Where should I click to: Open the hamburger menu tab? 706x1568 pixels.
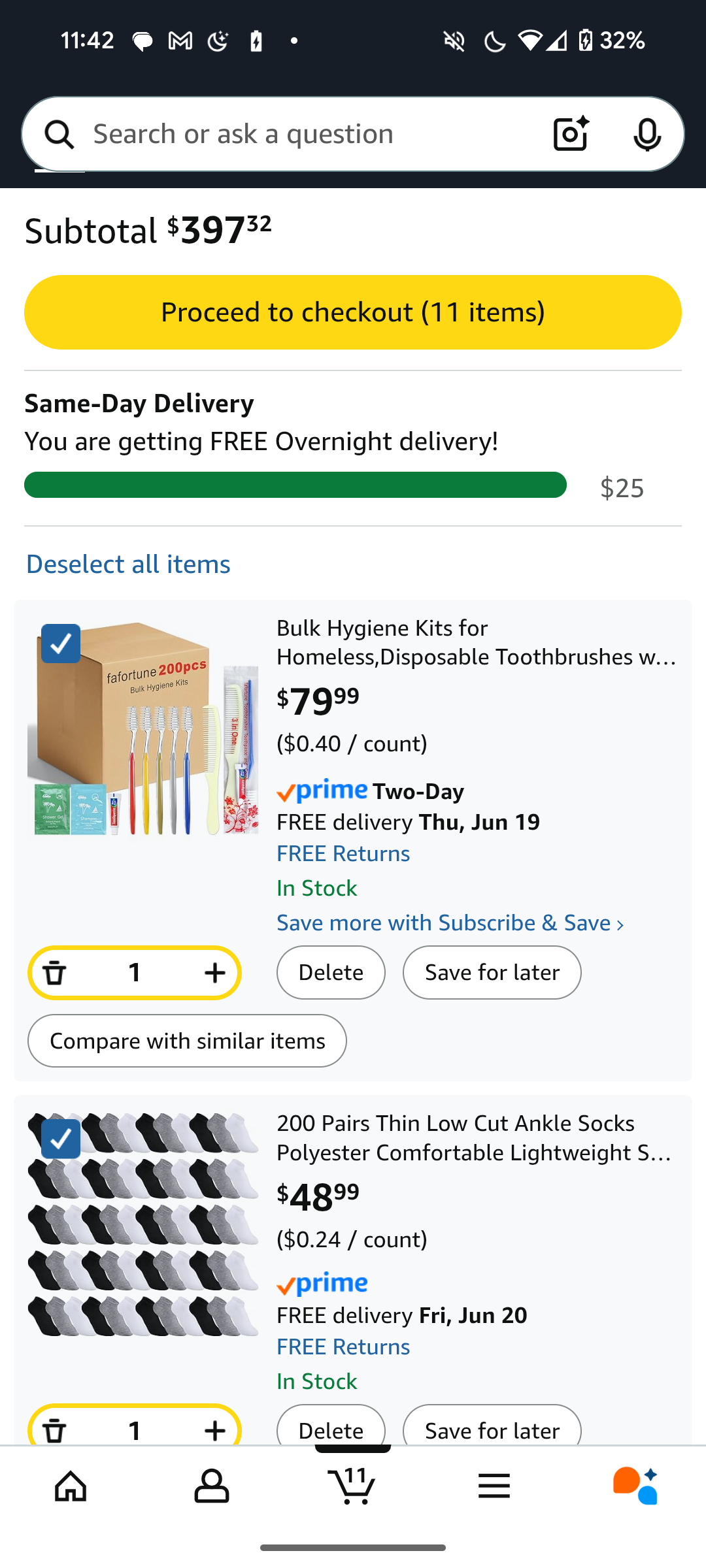click(494, 1486)
